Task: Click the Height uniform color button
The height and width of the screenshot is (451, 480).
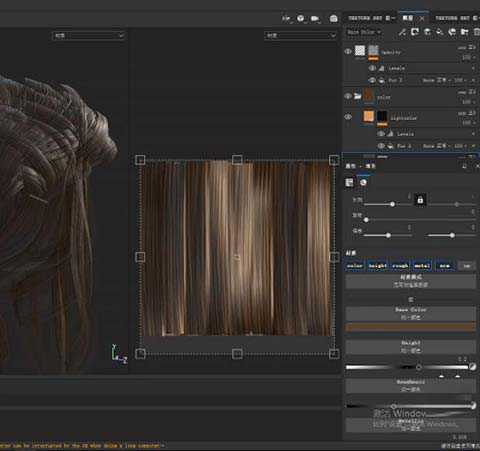Action: (411, 347)
